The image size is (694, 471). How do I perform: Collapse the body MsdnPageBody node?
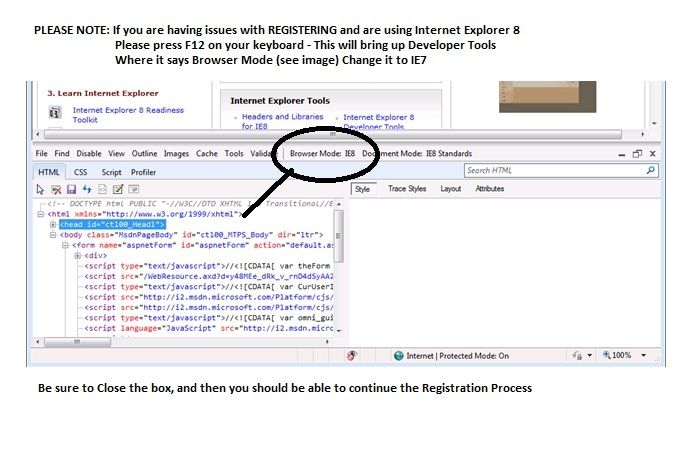(x=53, y=235)
